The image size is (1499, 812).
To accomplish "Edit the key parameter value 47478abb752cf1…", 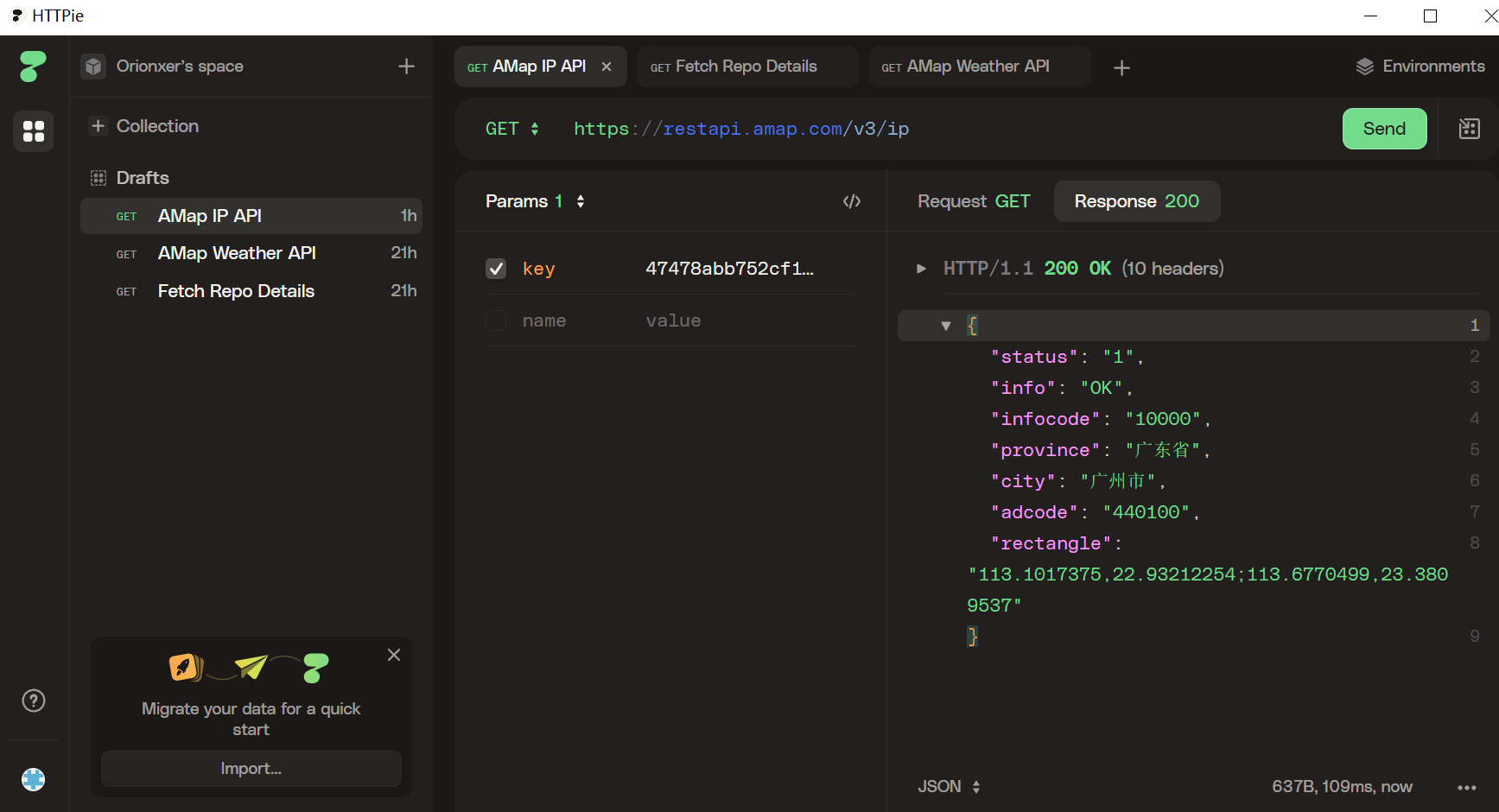I will (730, 269).
